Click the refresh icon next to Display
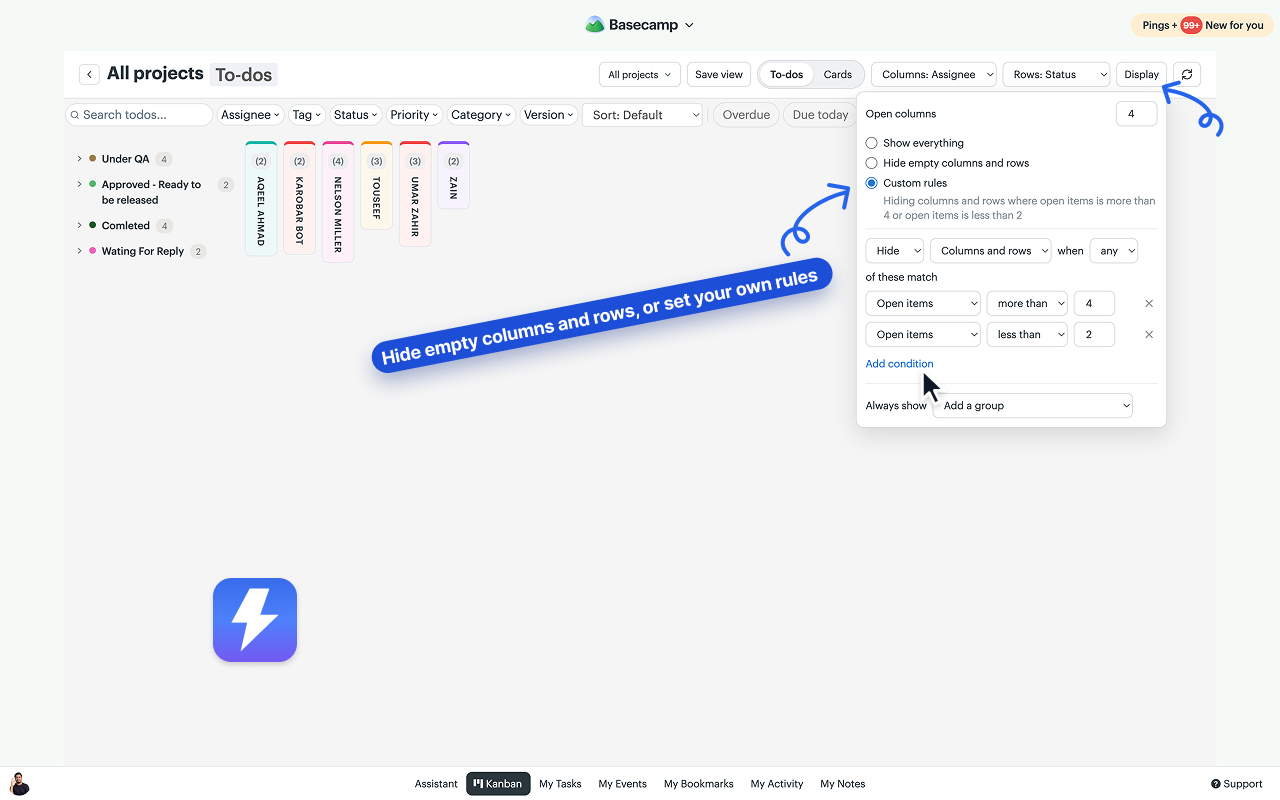This screenshot has height=800, width=1280. click(1187, 74)
